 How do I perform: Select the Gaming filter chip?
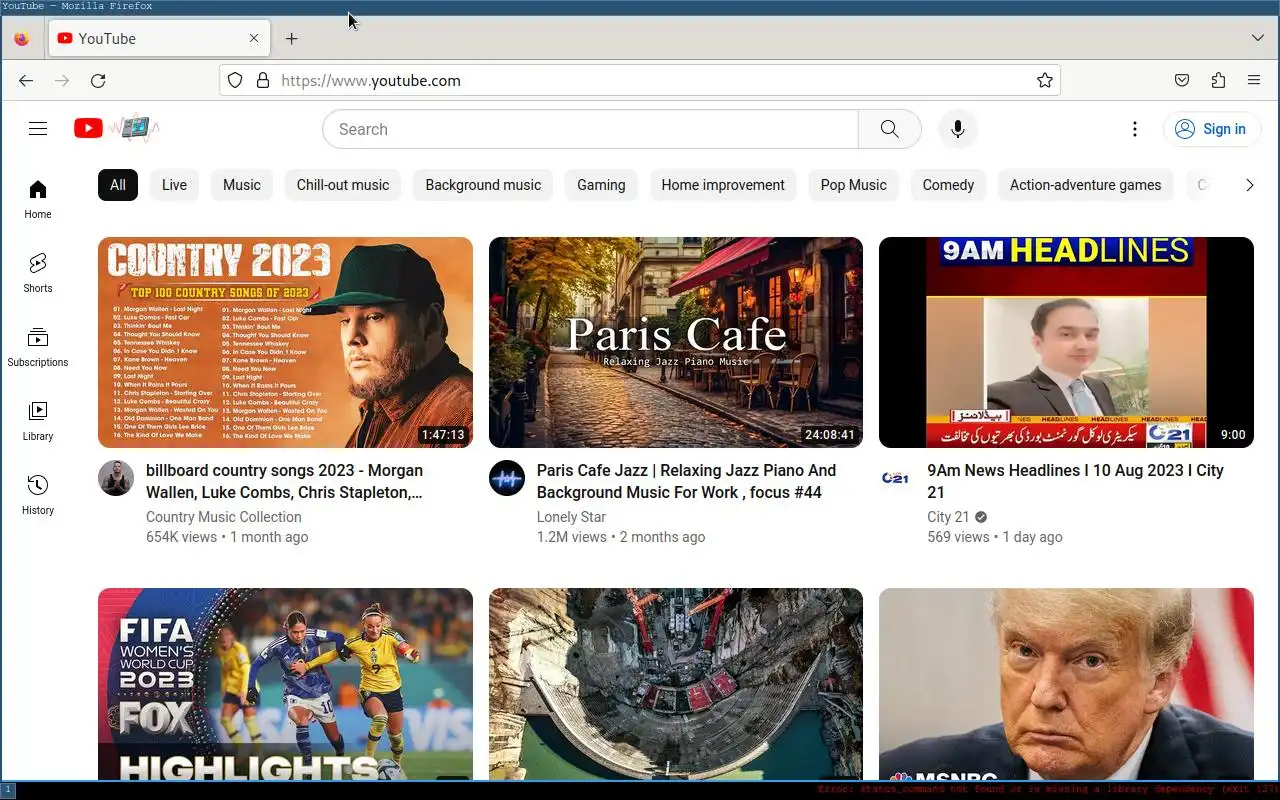[601, 185]
